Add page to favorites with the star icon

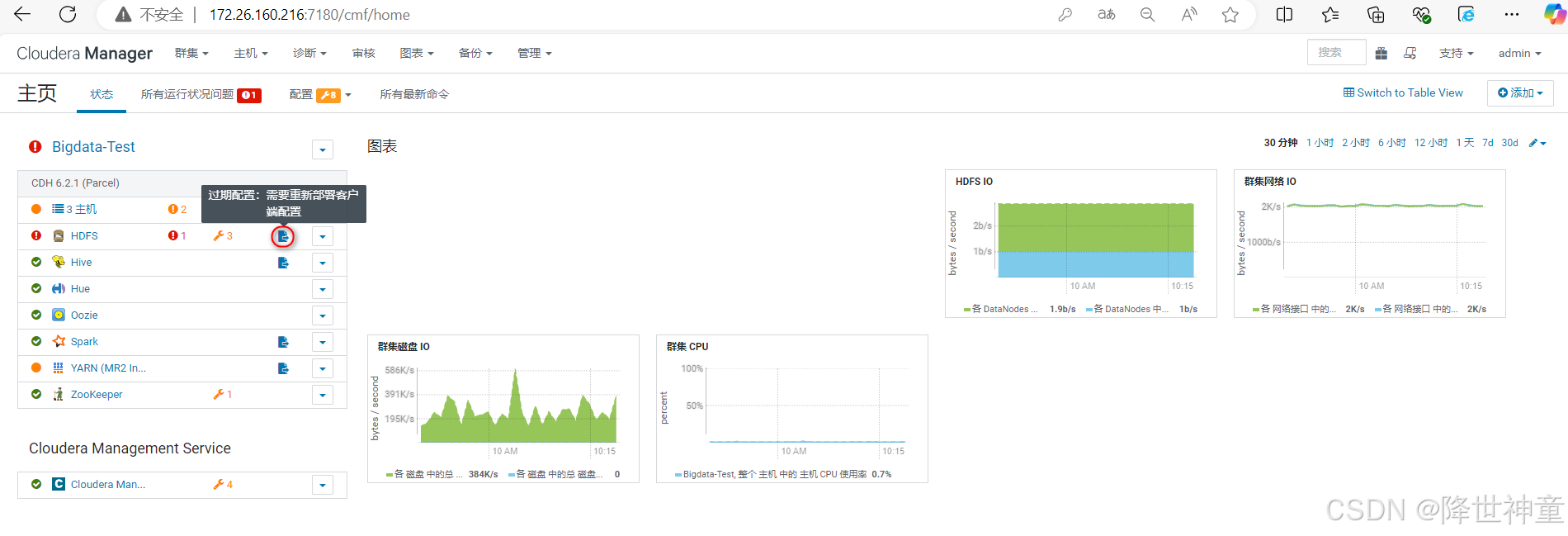point(1230,14)
